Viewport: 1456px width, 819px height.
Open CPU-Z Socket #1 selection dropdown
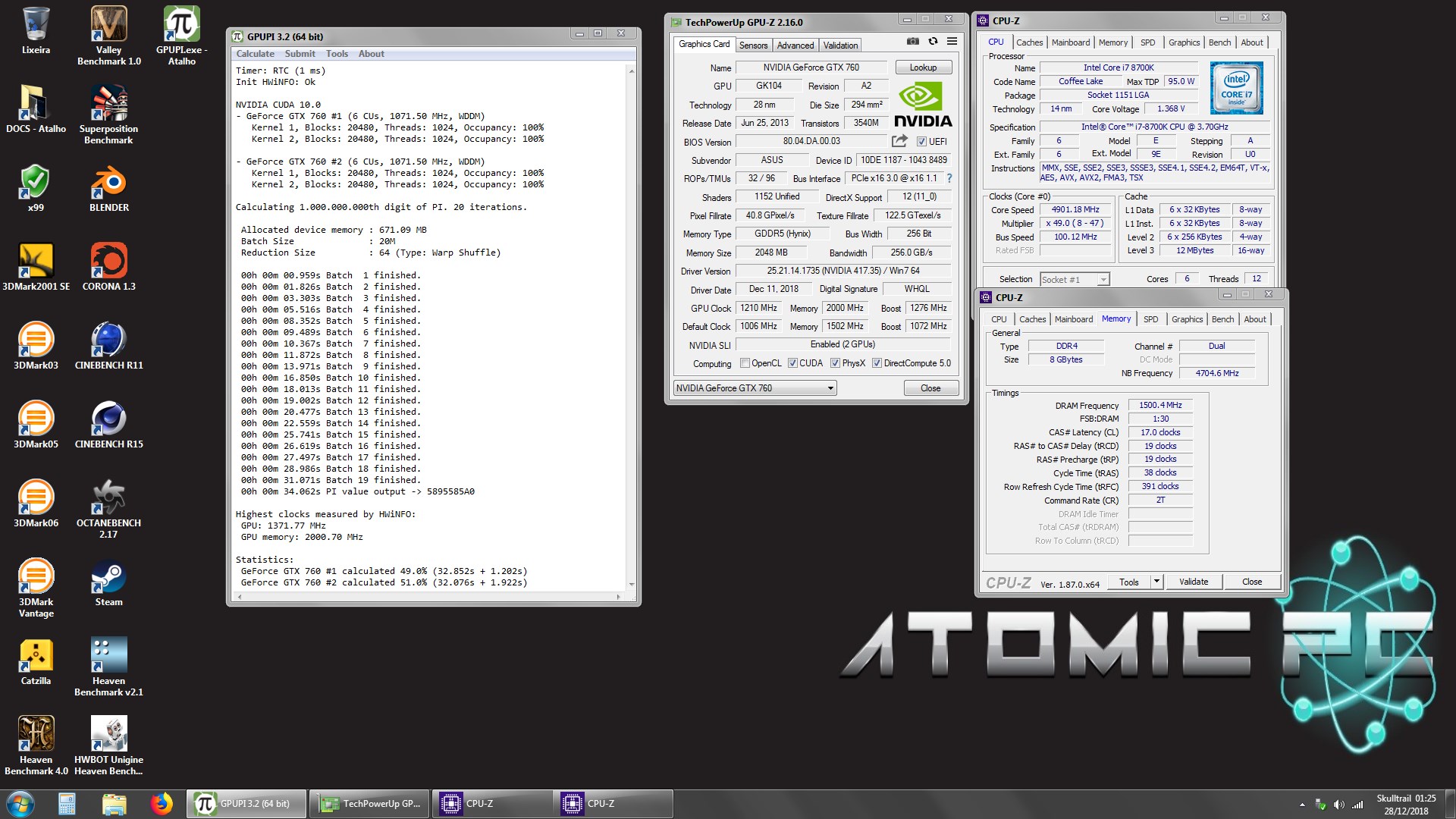1075,280
